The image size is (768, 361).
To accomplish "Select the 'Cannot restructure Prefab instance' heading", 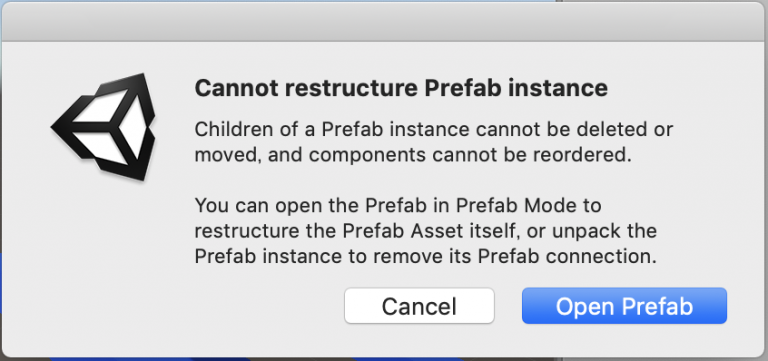I will [x=401, y=89].
